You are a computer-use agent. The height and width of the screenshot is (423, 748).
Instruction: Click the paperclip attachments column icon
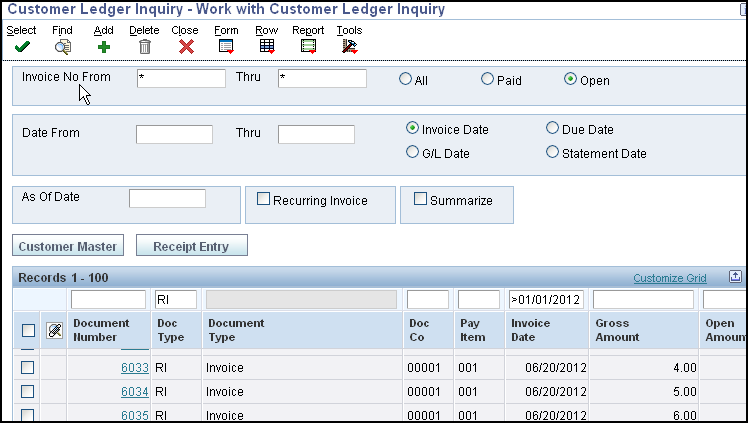coord(54,330)
